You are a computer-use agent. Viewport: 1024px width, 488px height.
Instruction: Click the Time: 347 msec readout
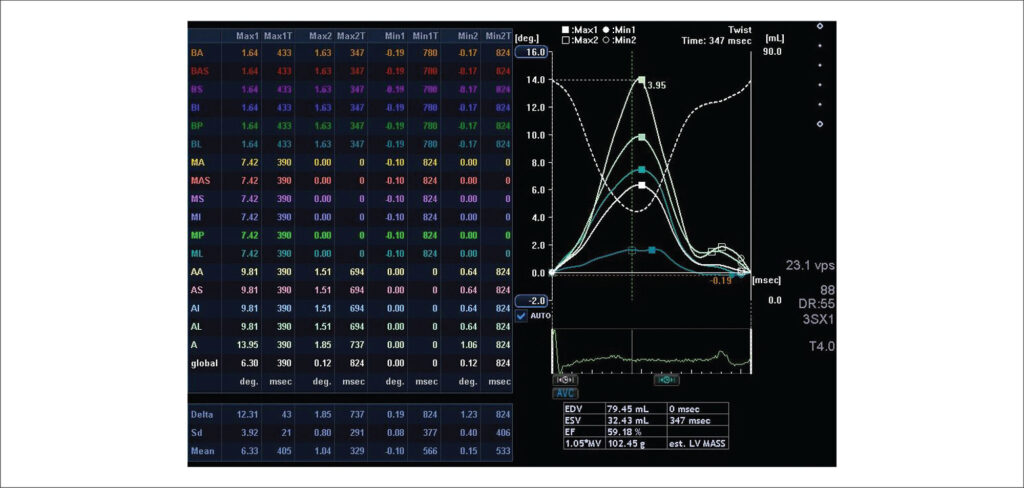[717, 41]
